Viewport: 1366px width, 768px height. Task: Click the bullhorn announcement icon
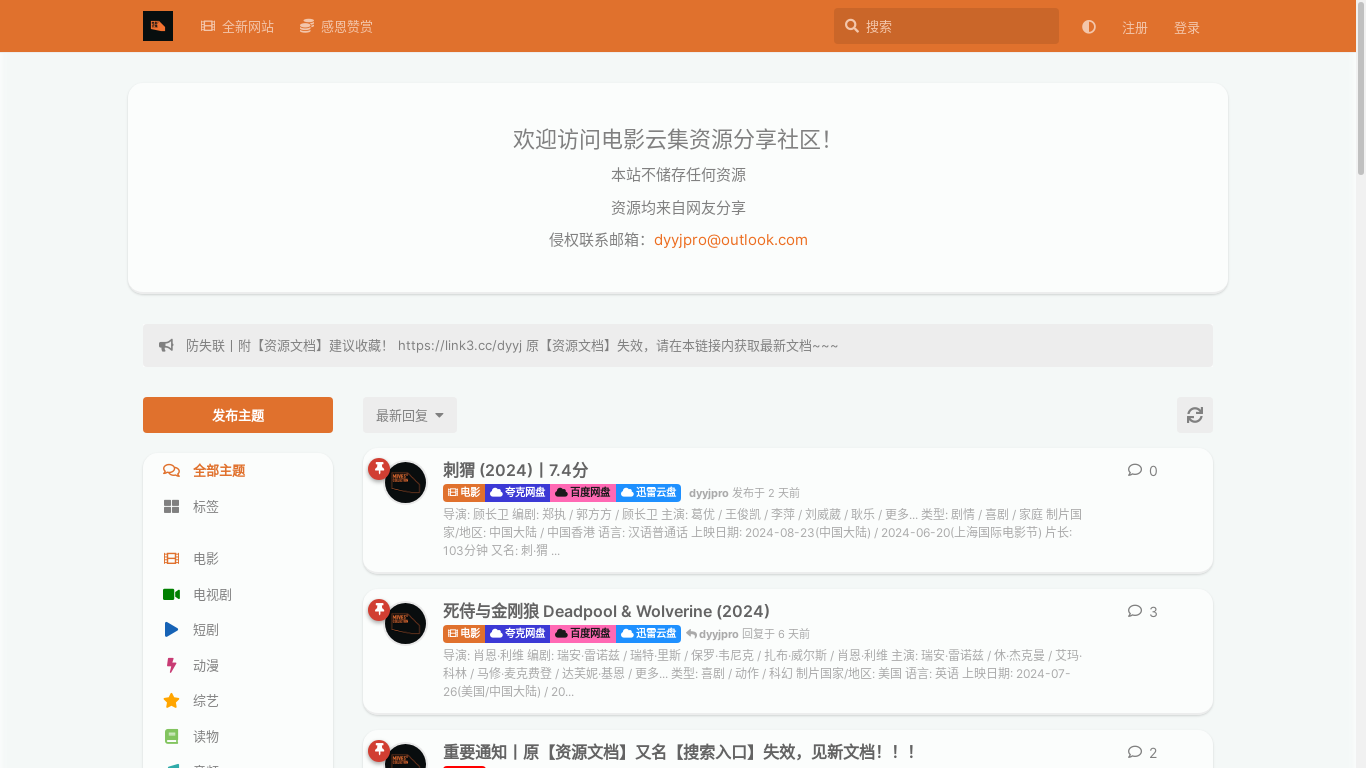166,346
